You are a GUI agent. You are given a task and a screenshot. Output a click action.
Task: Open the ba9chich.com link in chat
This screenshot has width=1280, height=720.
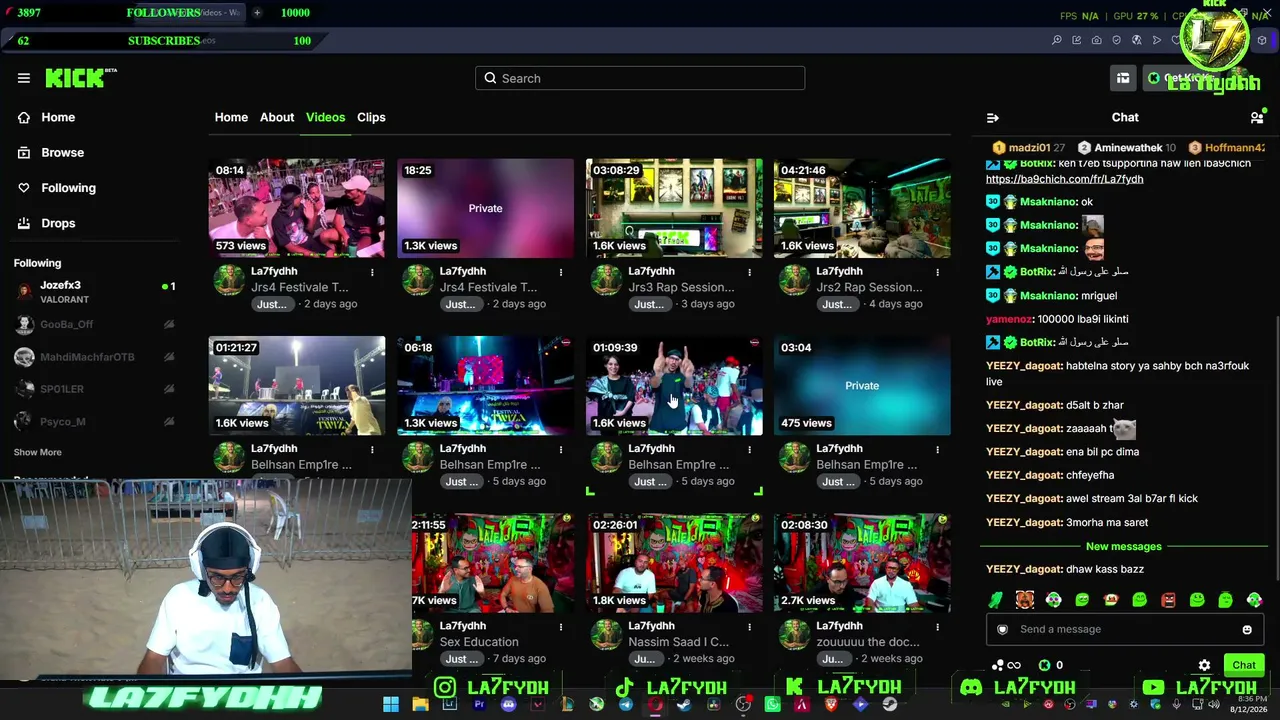[1064, 179]
